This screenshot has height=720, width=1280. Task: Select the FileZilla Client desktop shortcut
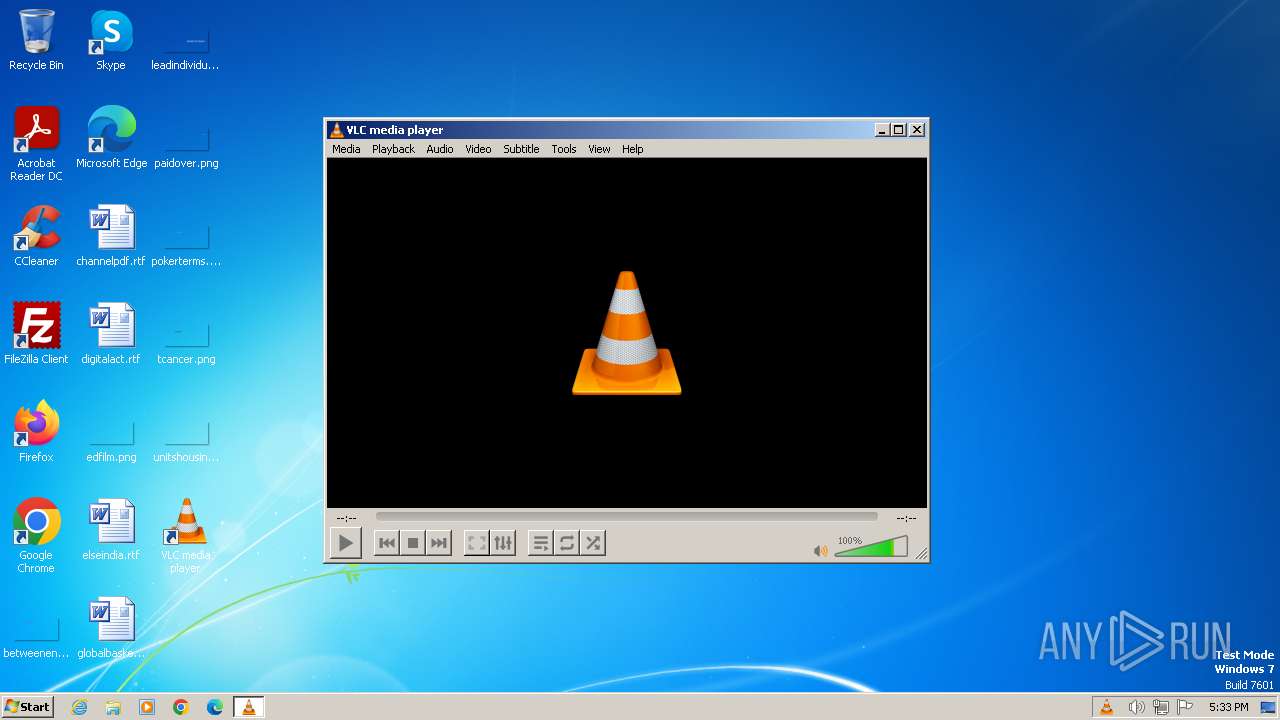[x=36, y=334]
